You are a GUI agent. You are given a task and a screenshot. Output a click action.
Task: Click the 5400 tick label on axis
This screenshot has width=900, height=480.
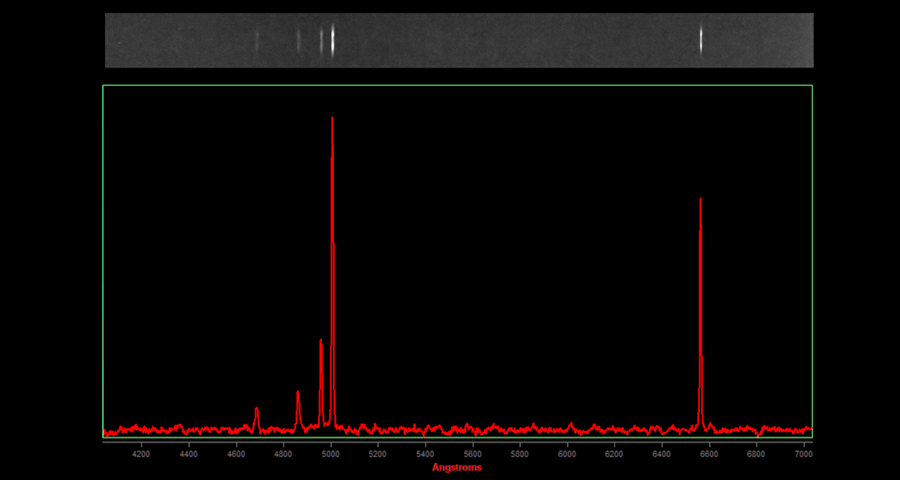tap(425, 454)
